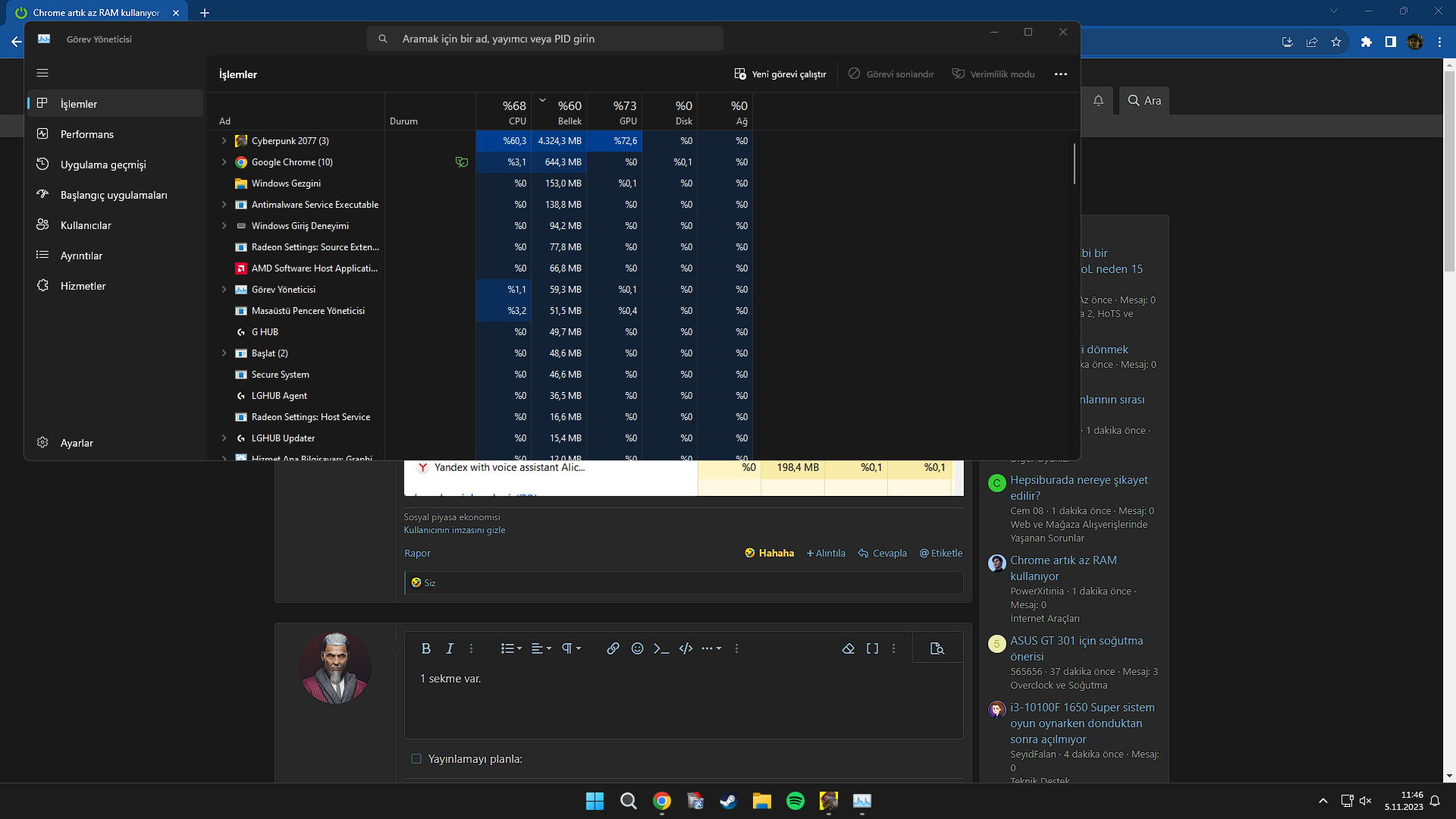Open Task Manager hamburger navigation menu
Image resolution: width=1456 pixels, height=819 pixels.
tap(42, 73)
